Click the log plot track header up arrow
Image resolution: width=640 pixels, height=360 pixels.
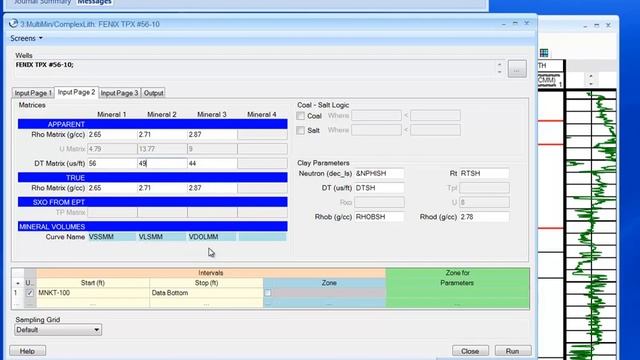click(591, 76)
